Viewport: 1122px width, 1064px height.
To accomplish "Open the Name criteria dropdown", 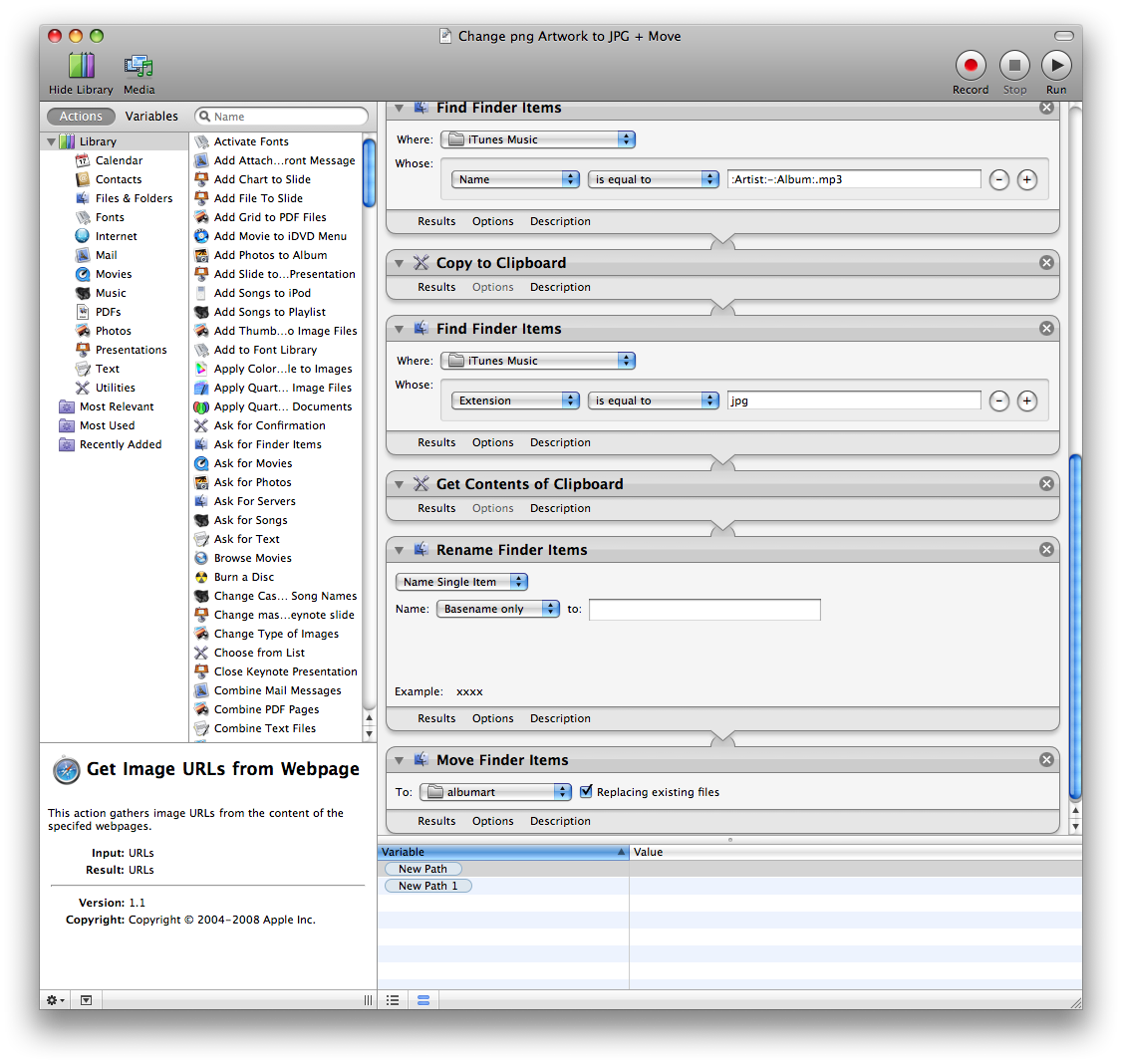I will [515, 179].
